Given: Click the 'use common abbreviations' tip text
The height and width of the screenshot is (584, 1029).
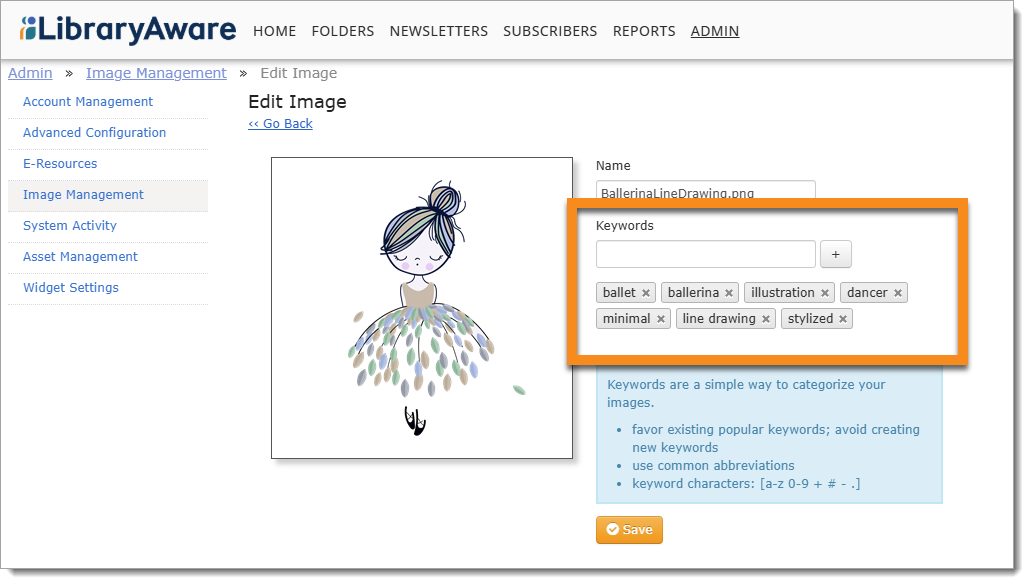Looking at the screenshot, I should click(713, 465).
